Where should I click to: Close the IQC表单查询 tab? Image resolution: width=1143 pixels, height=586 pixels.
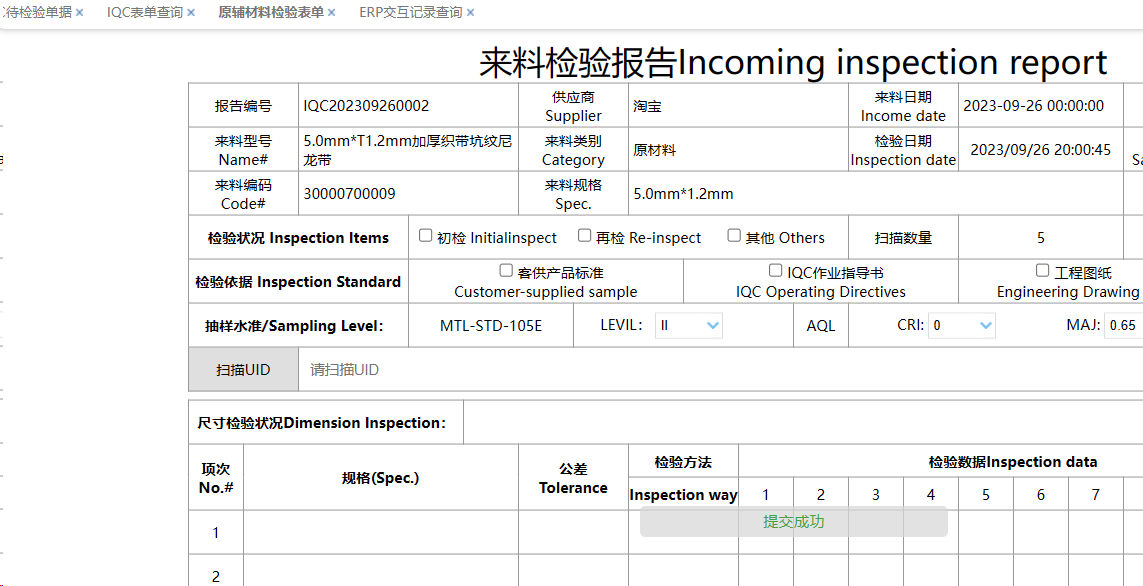[x=191, y=13]
